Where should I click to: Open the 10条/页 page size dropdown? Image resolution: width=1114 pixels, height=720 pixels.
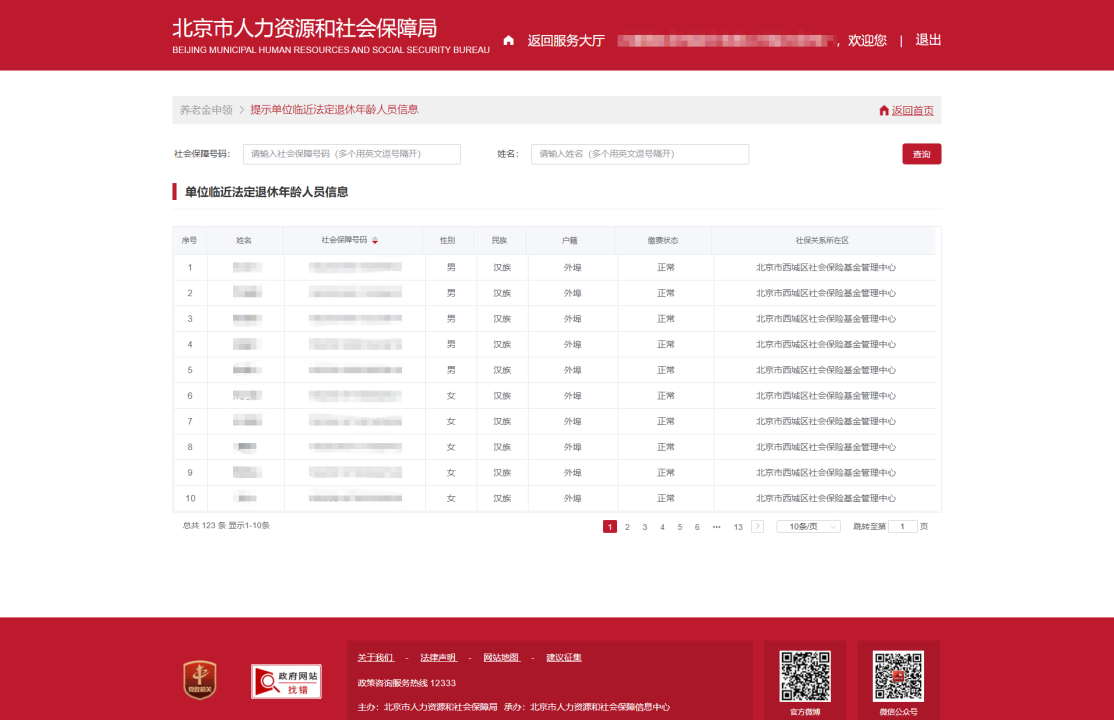coord(808,526)
